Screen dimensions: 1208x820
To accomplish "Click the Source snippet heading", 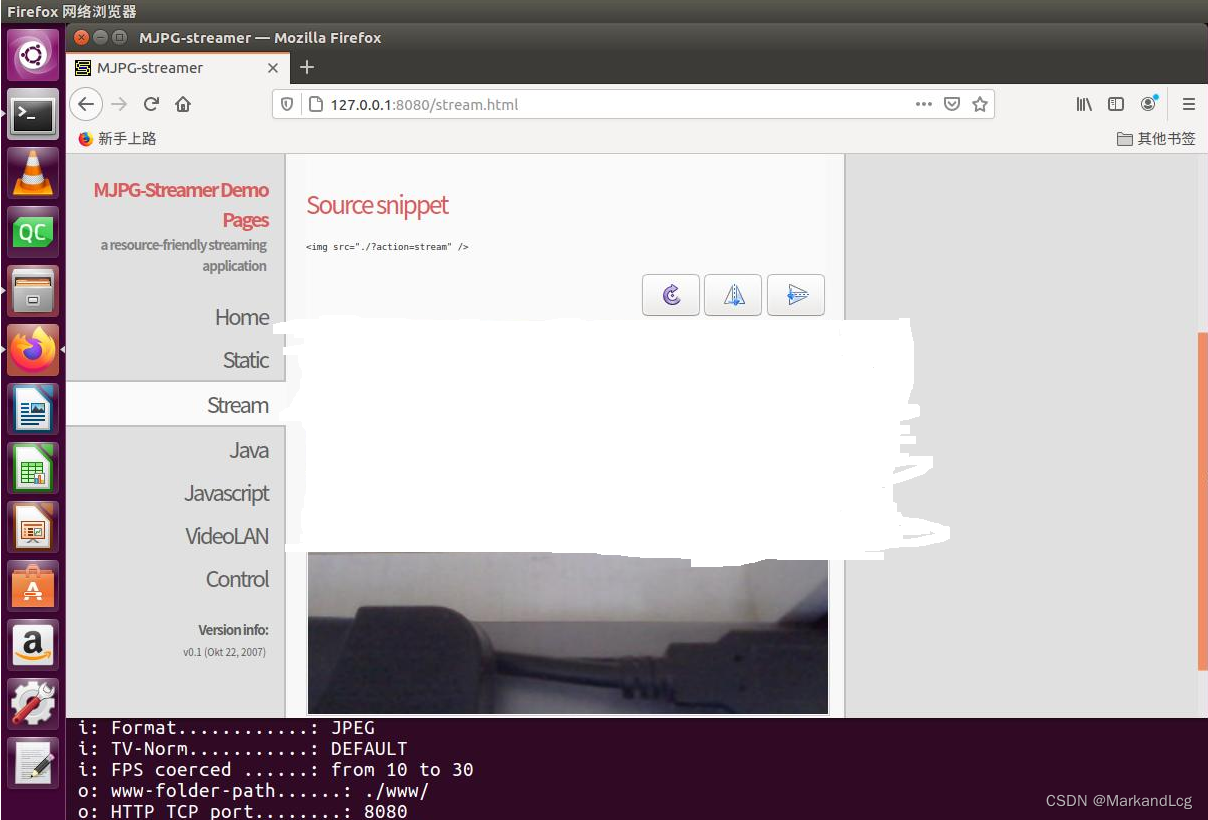I will tap(377, 205).
